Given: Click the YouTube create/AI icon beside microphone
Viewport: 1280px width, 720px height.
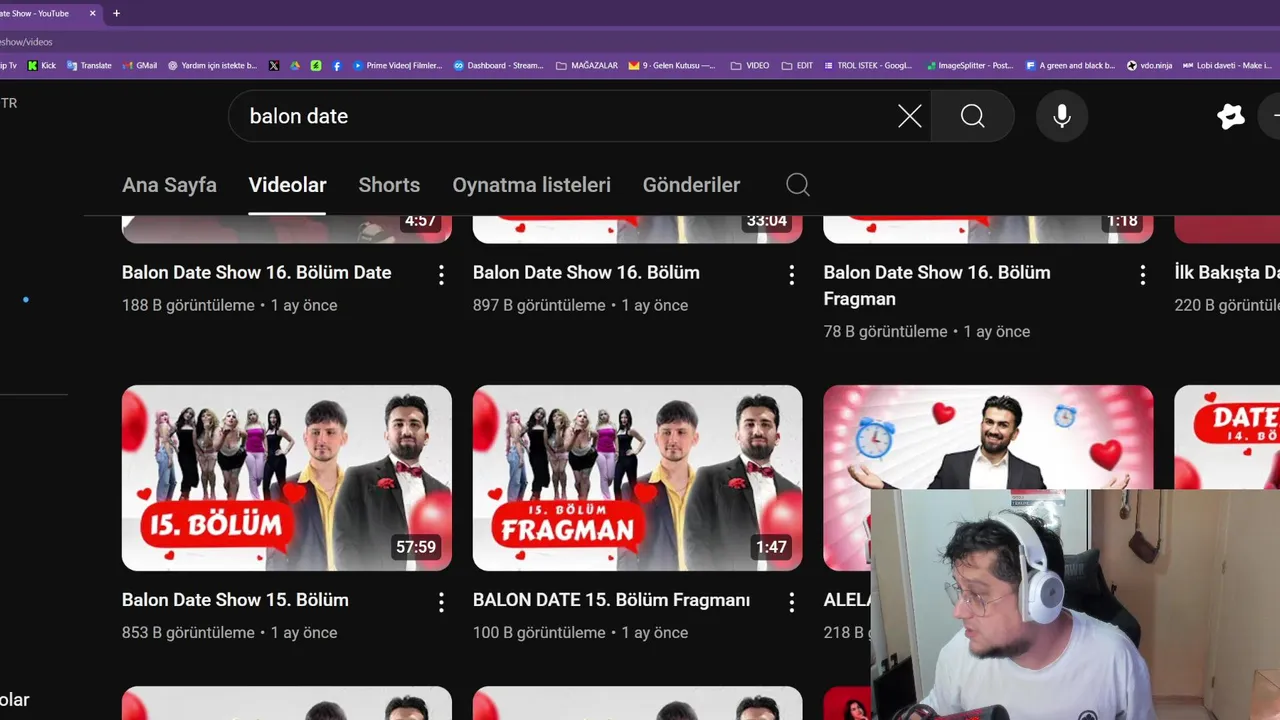Looking at the screenshot, I should tap(1231, 116).
